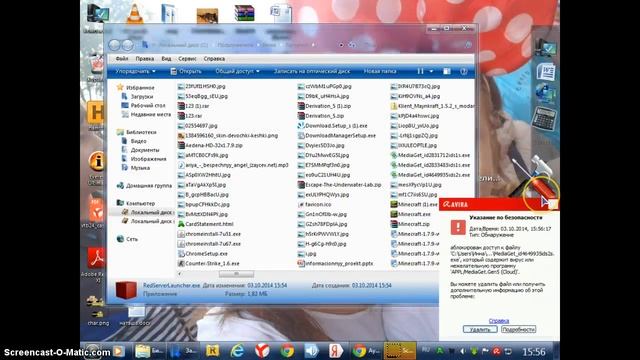
Task: Select Домашняя группа in navigation pane
Action: point(144,186)
